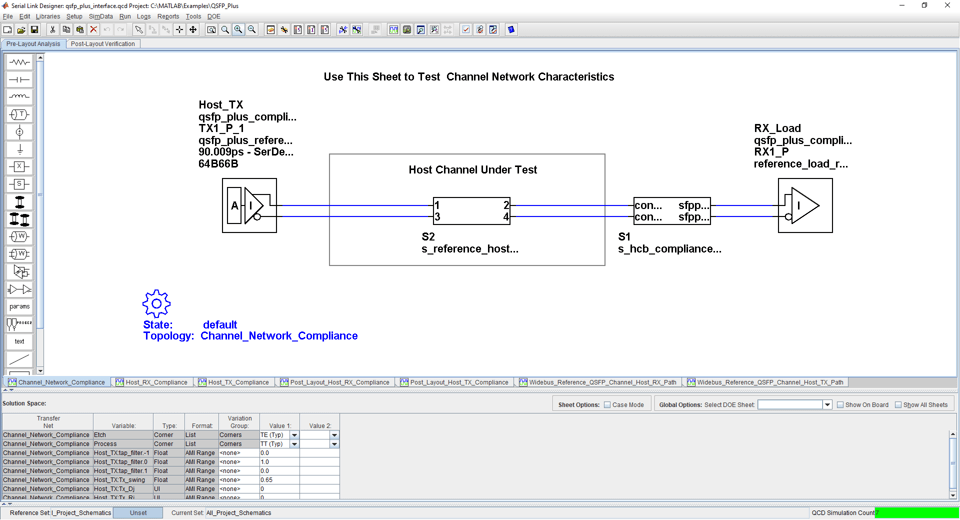Click the Cut scissors icon
The height and width of the screenshot is (520, 960).
pyautogui.click(x=53, y=29)
